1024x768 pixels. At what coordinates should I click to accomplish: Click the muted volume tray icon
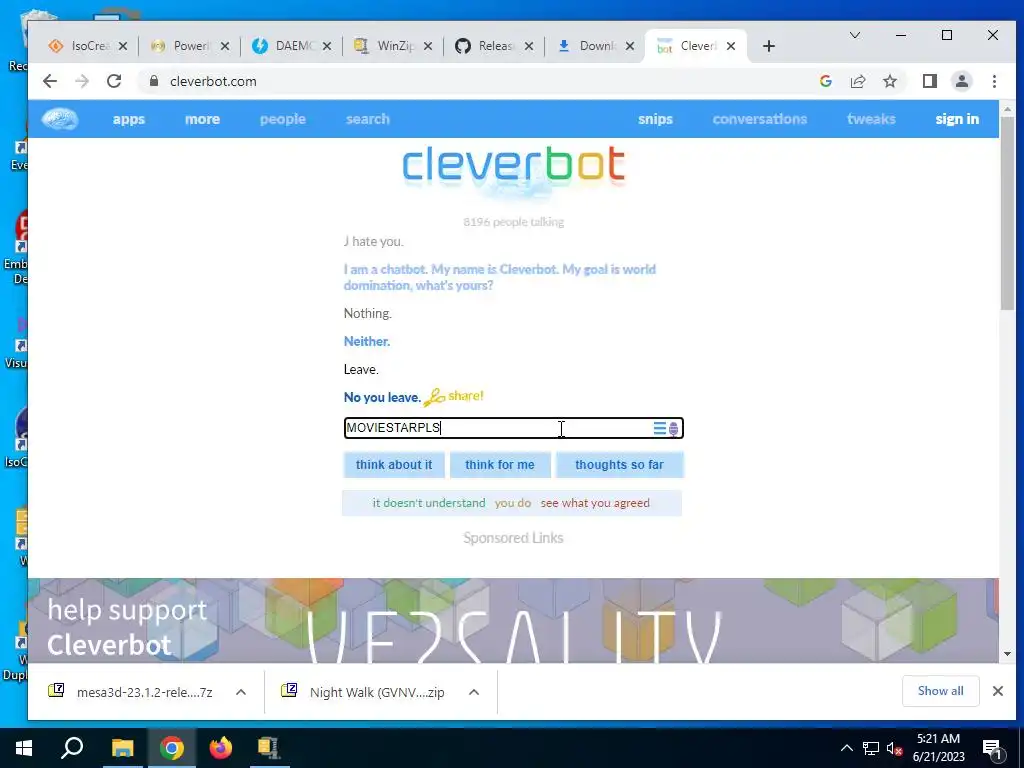(x=894, y=748)
